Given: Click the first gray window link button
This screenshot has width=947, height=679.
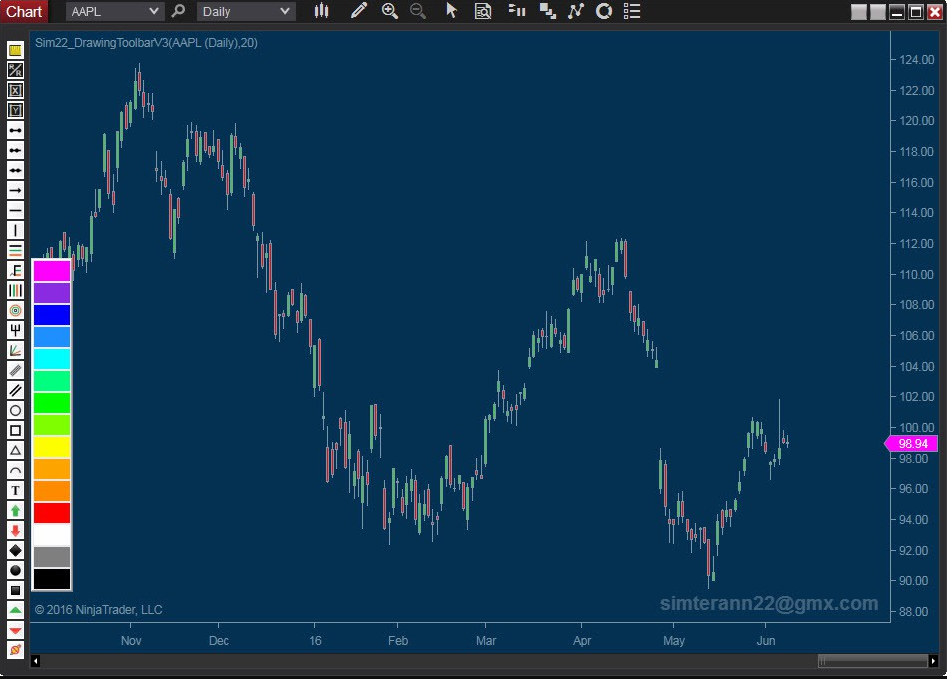Looking at the screenshot, I should [858, 11].
